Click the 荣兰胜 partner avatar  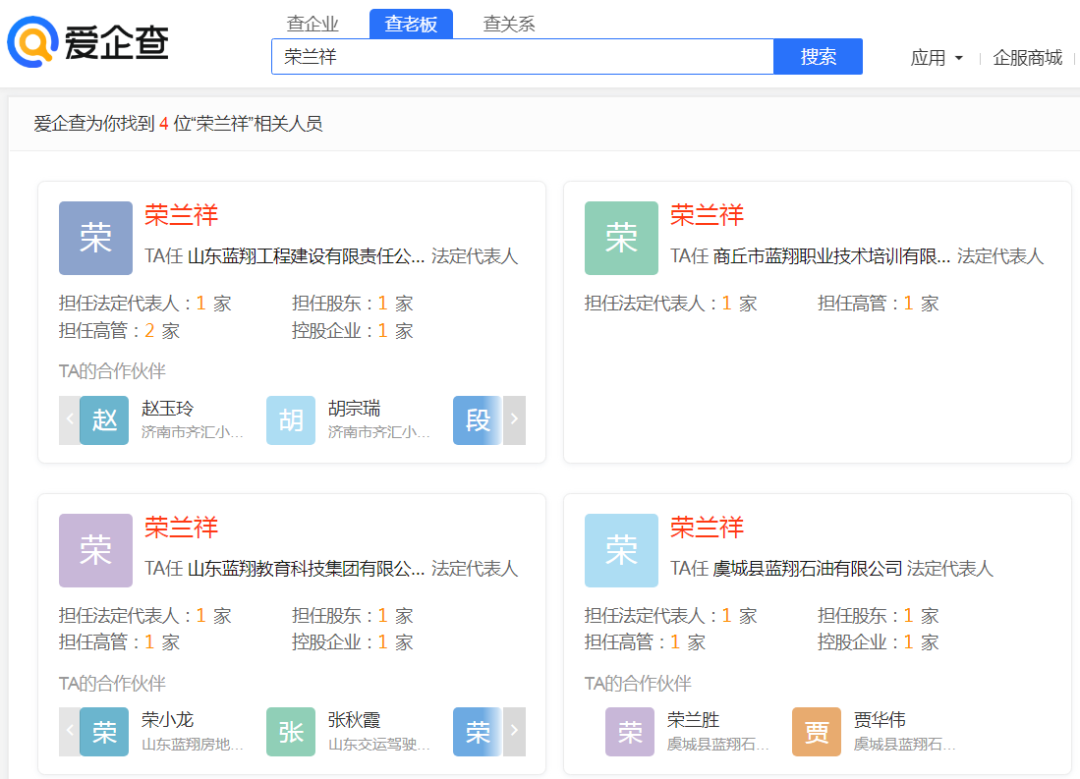tap(629, 732)
